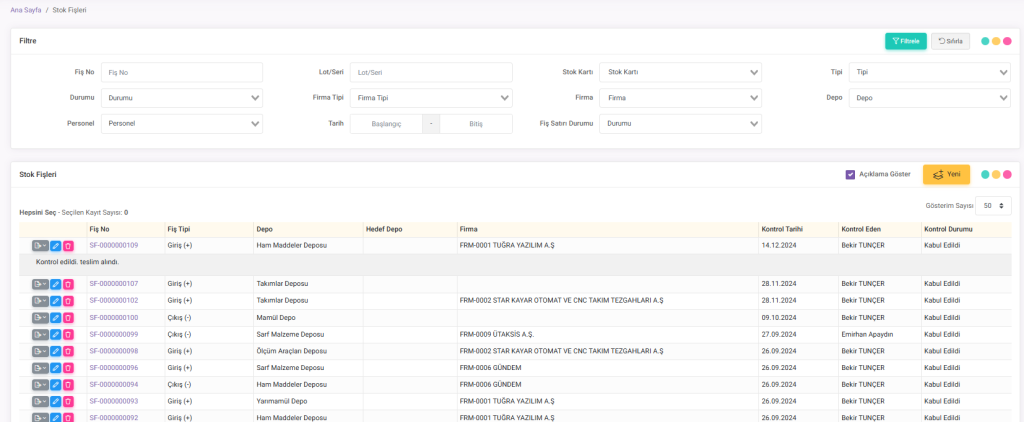
Task: Click delete trash icon for SF-0000000107
Action: click(68, 284)
